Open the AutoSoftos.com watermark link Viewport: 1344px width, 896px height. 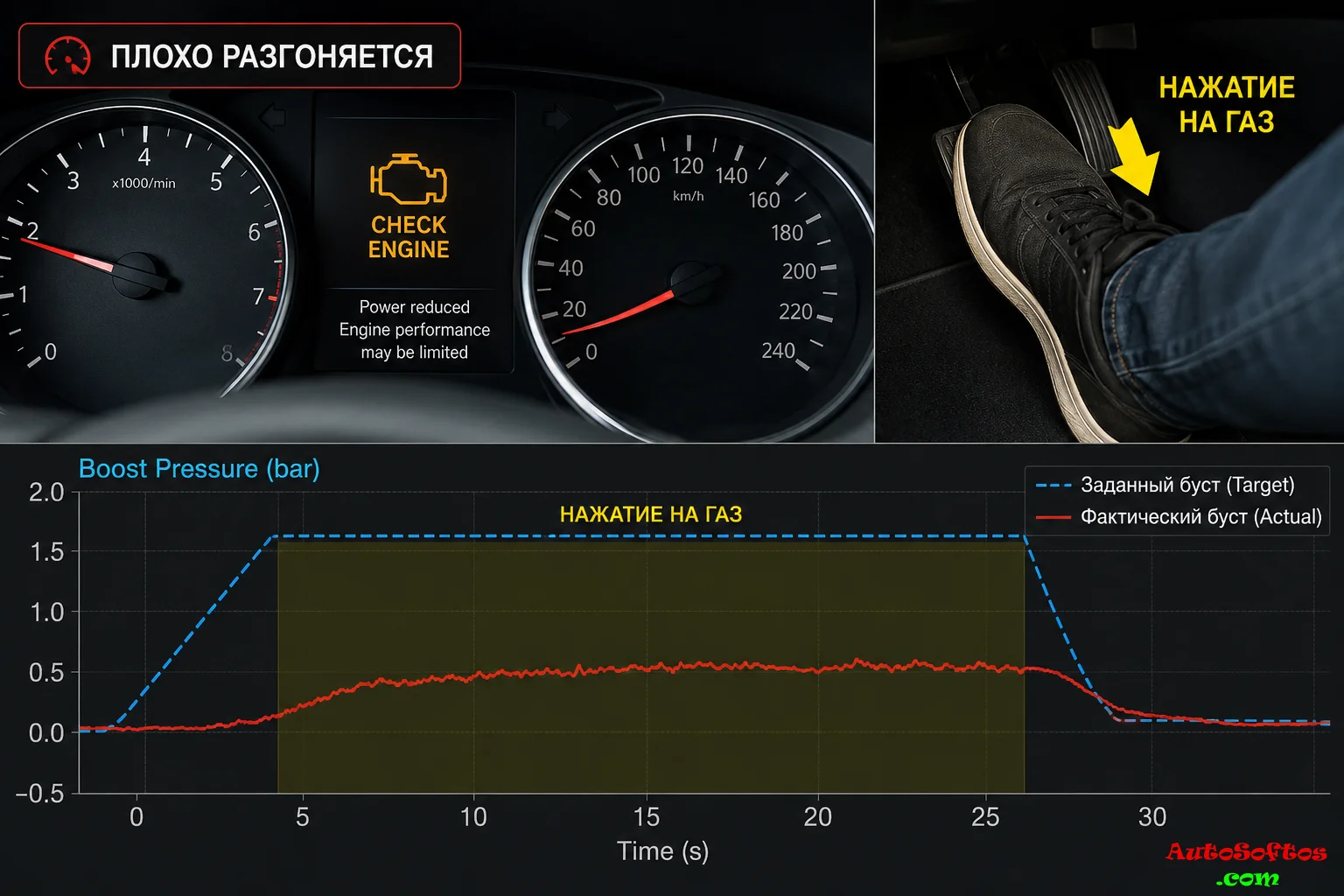click(1247, 863)
